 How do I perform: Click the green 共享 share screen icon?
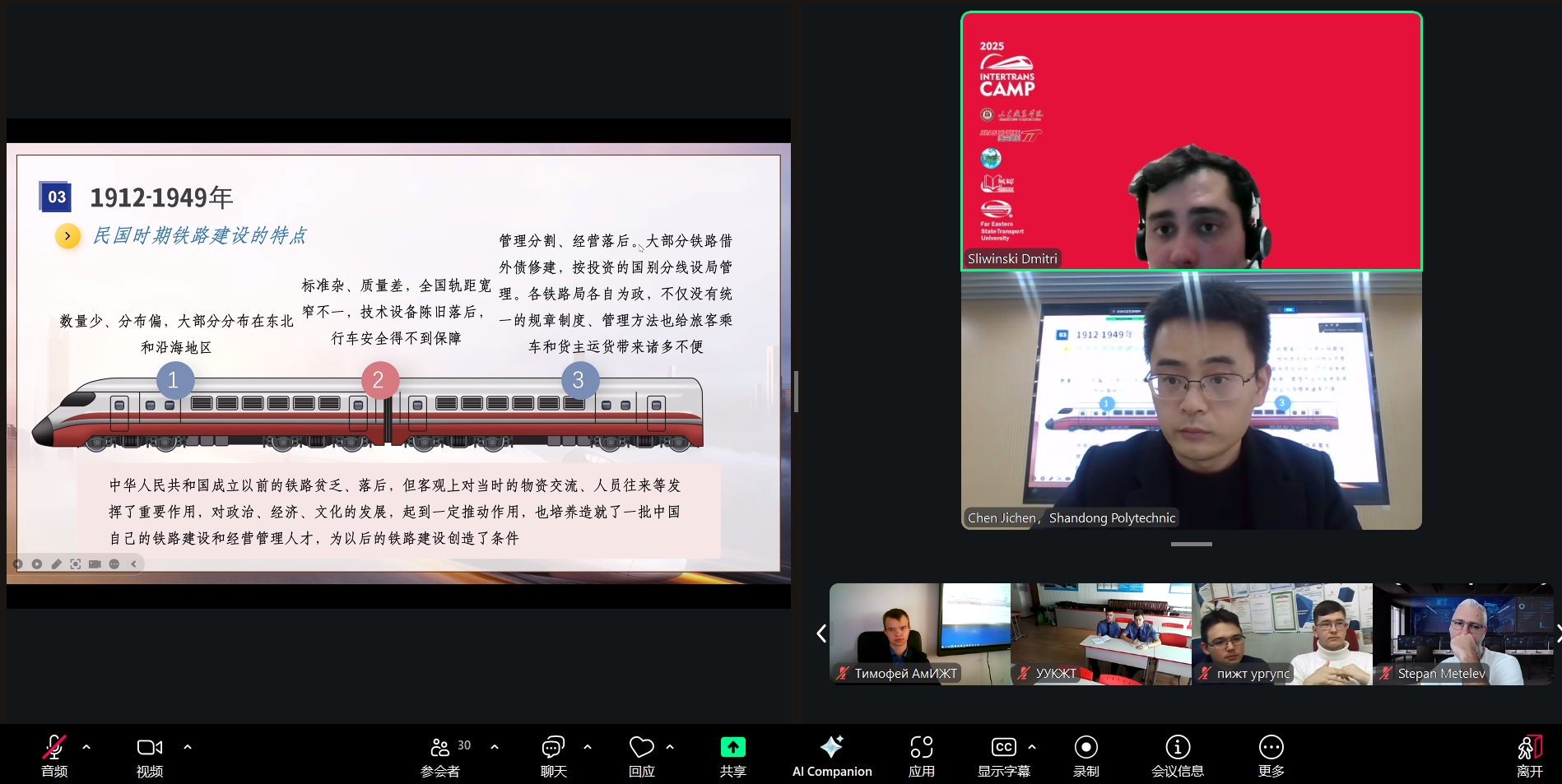point(732,747)
